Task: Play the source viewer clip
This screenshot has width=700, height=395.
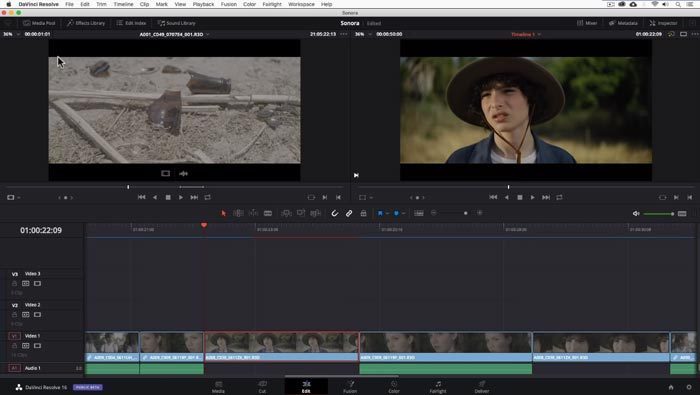Action: coord(181,197)
